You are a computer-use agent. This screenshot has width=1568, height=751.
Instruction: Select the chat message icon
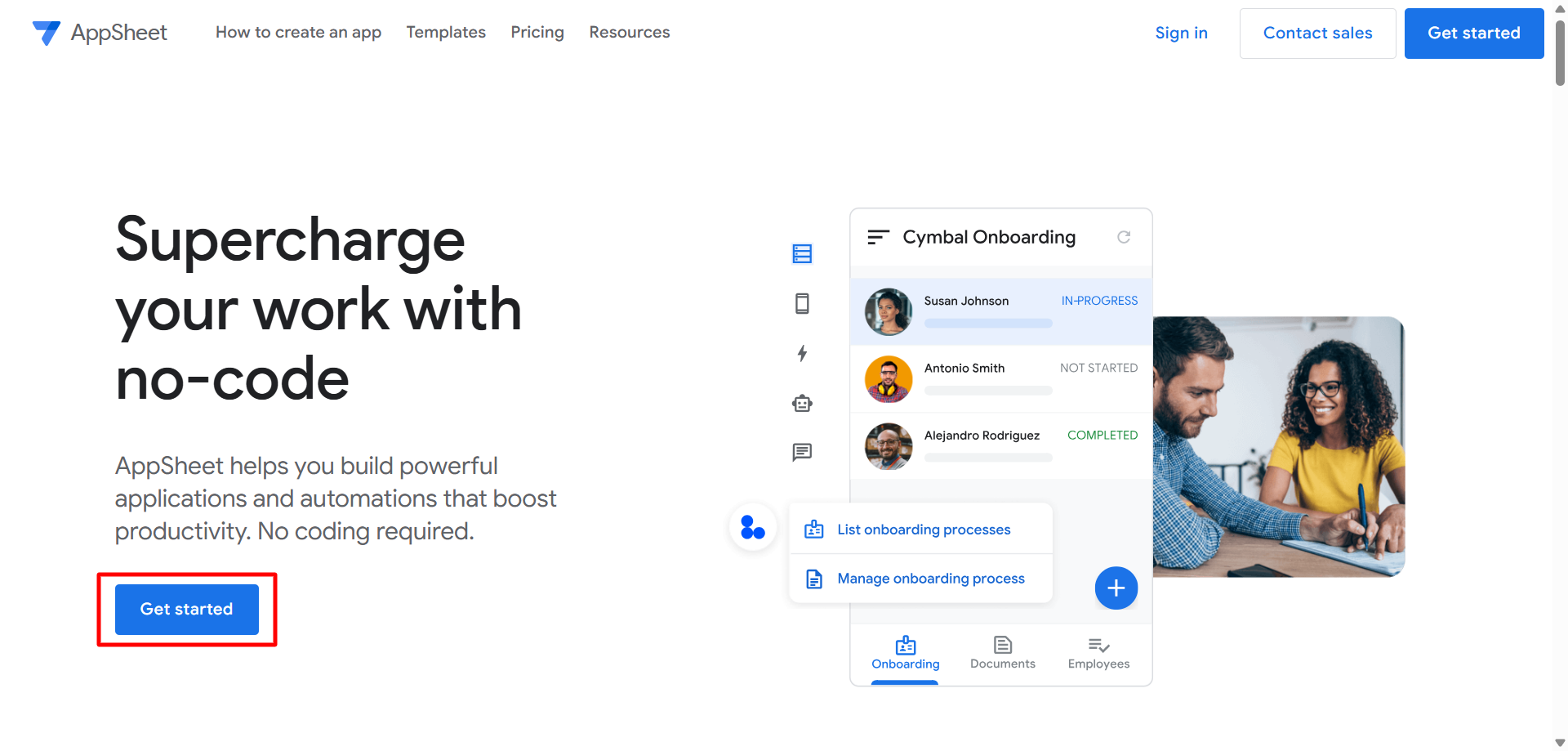[x=802, y=452]
